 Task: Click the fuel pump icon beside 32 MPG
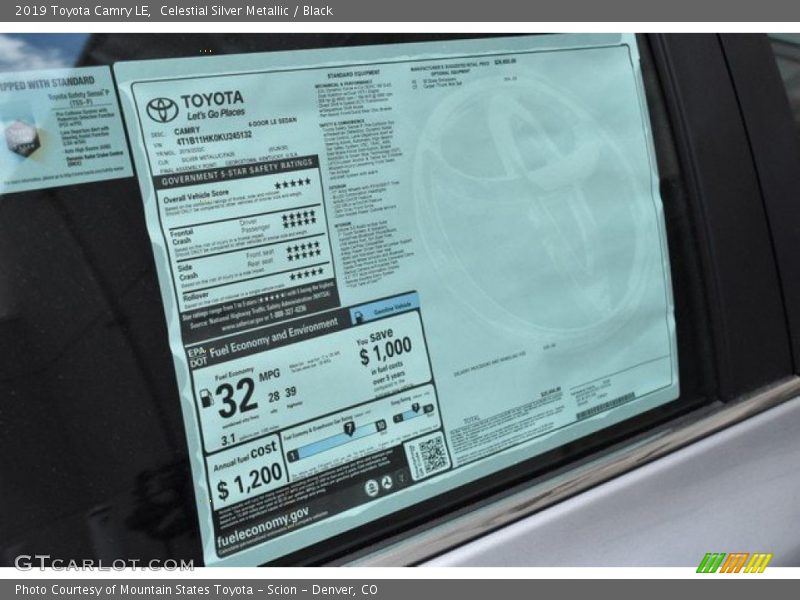click(x=207, y=398)
